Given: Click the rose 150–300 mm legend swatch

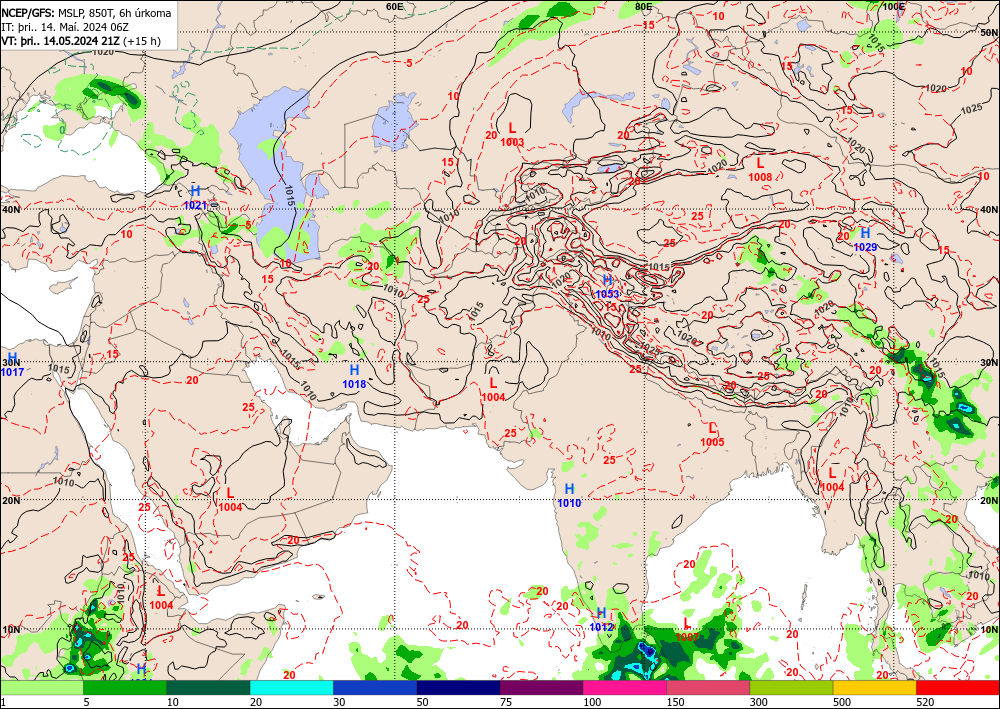Looking at the screenshot, I should coord(708,688).
